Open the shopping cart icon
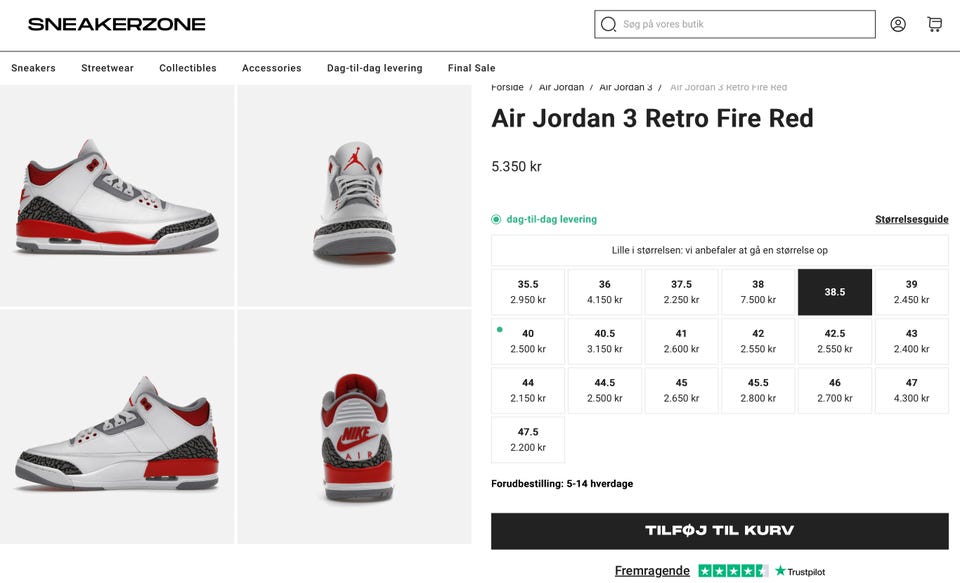Image resolution: width=960 pixels, height=583 pixels. pyautogui.click(x=934, y=24)
